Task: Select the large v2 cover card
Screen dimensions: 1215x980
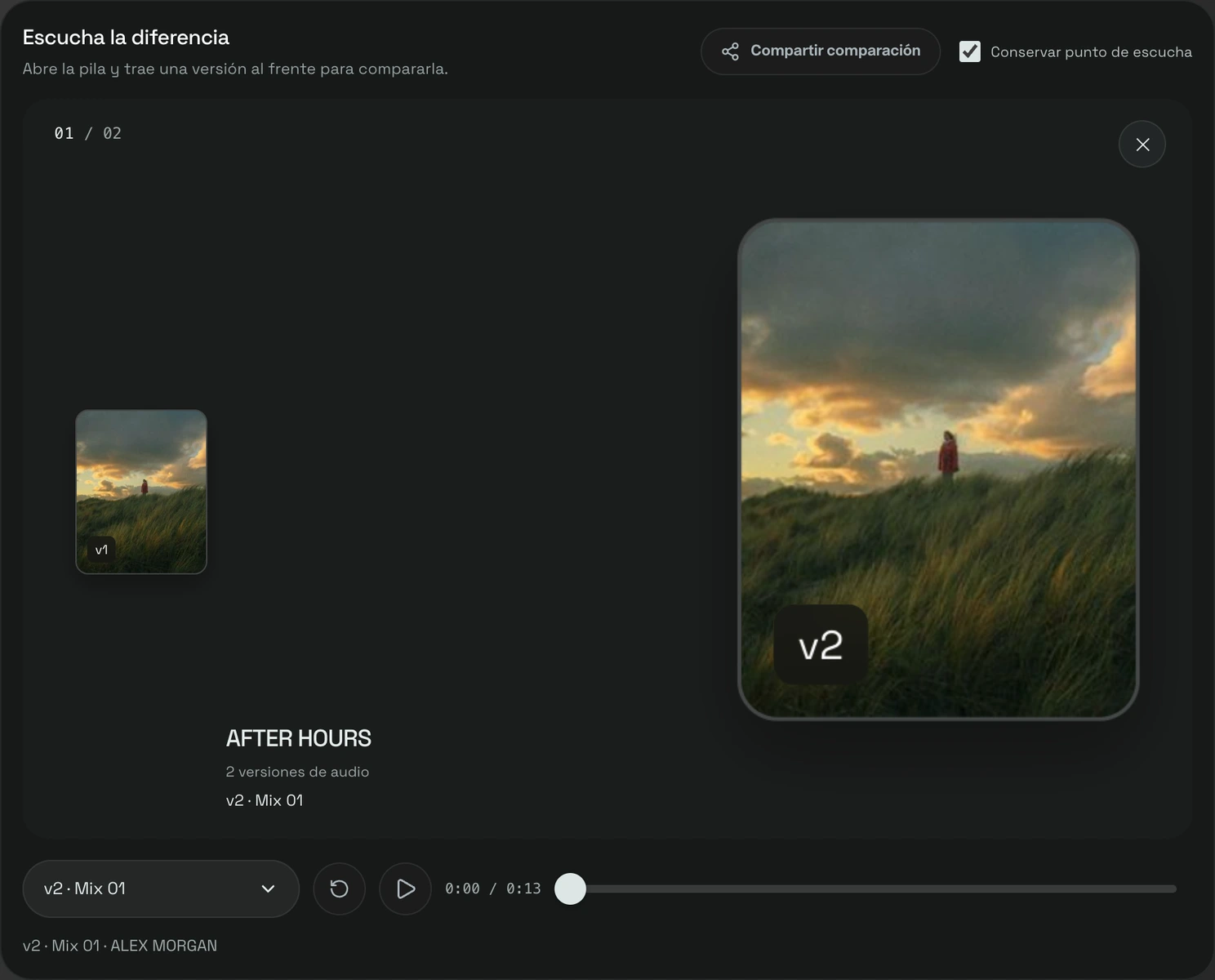Action: coord(938,470)
